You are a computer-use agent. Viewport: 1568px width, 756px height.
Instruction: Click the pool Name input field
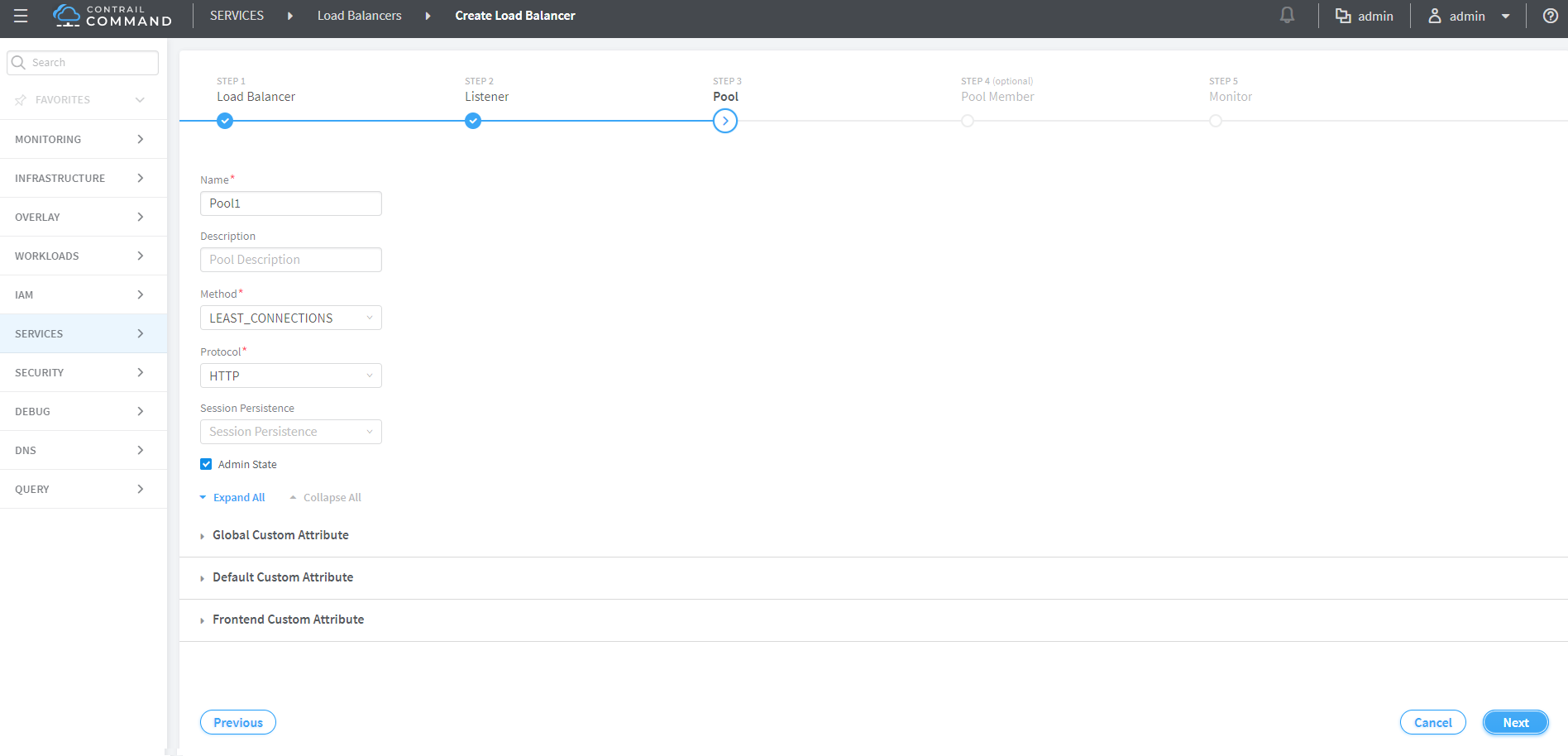coord(291,203)
